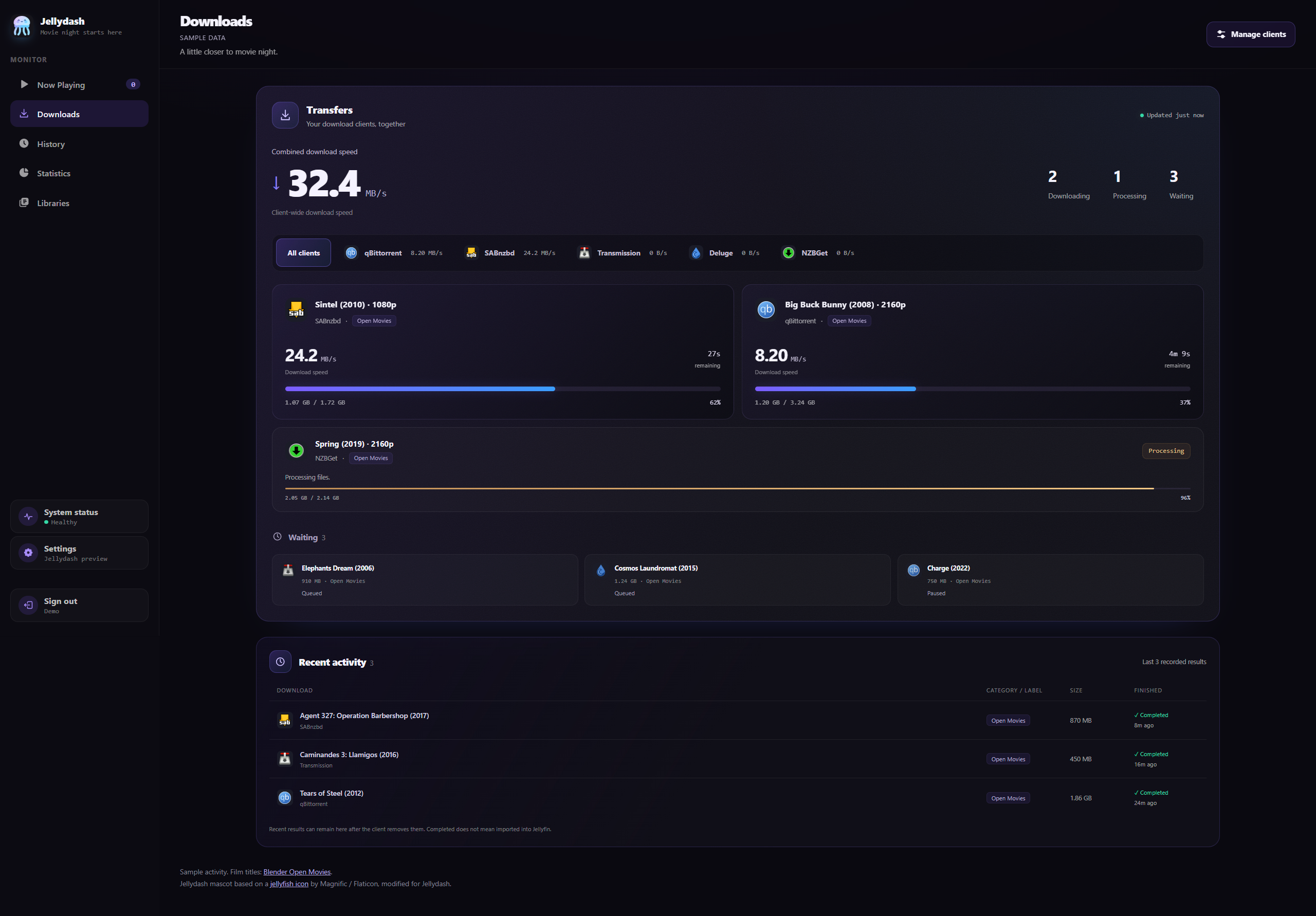Image resolution: width=1316 pixels, height=916 pixels.
Task: Click the Updated just now status
Action: pyautogui.click(x=1172, y=115)
